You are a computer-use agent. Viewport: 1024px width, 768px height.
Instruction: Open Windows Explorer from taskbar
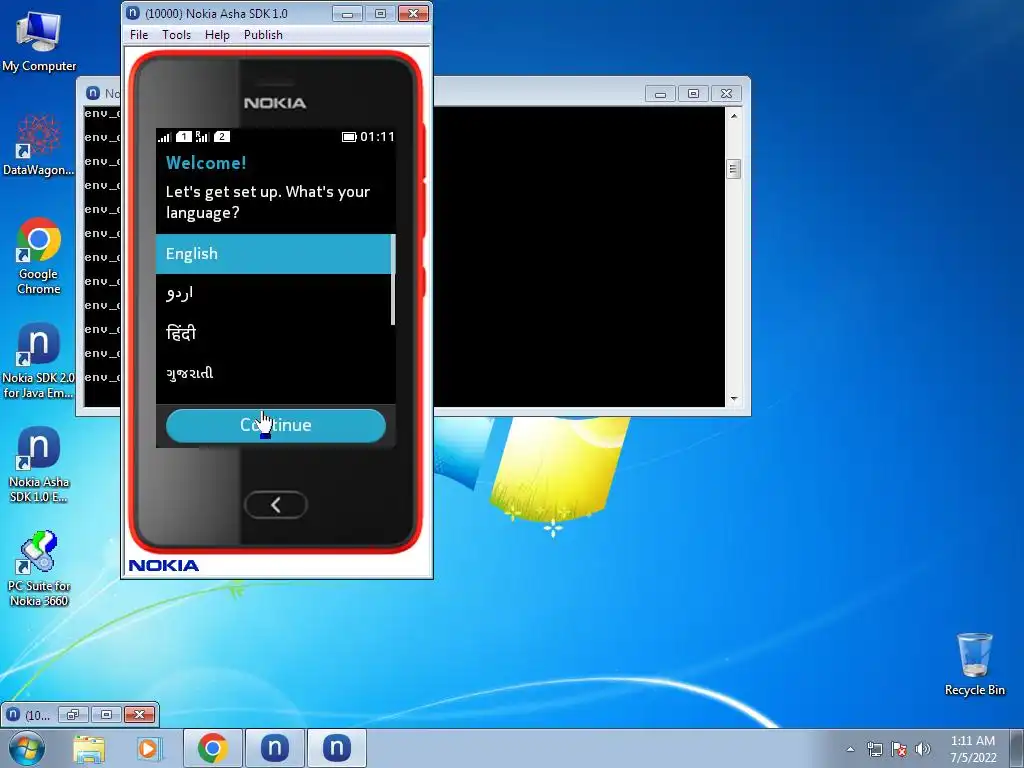[x=89, y=748]
